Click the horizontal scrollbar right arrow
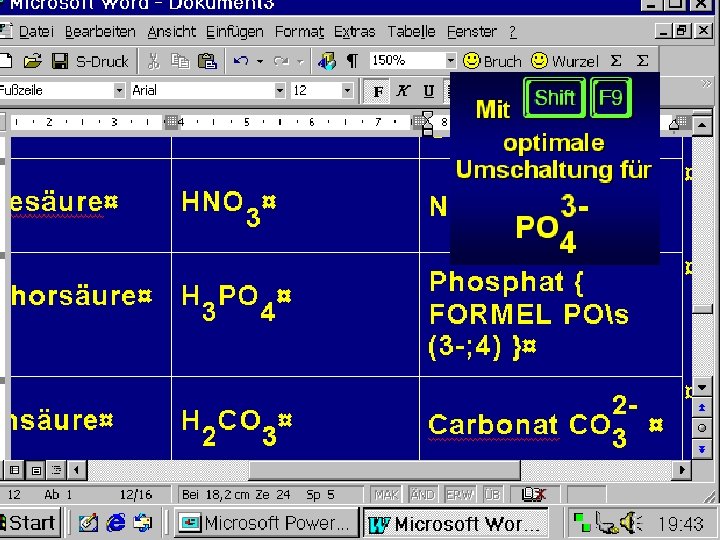The image size is (720, 540). coord(682,470)
